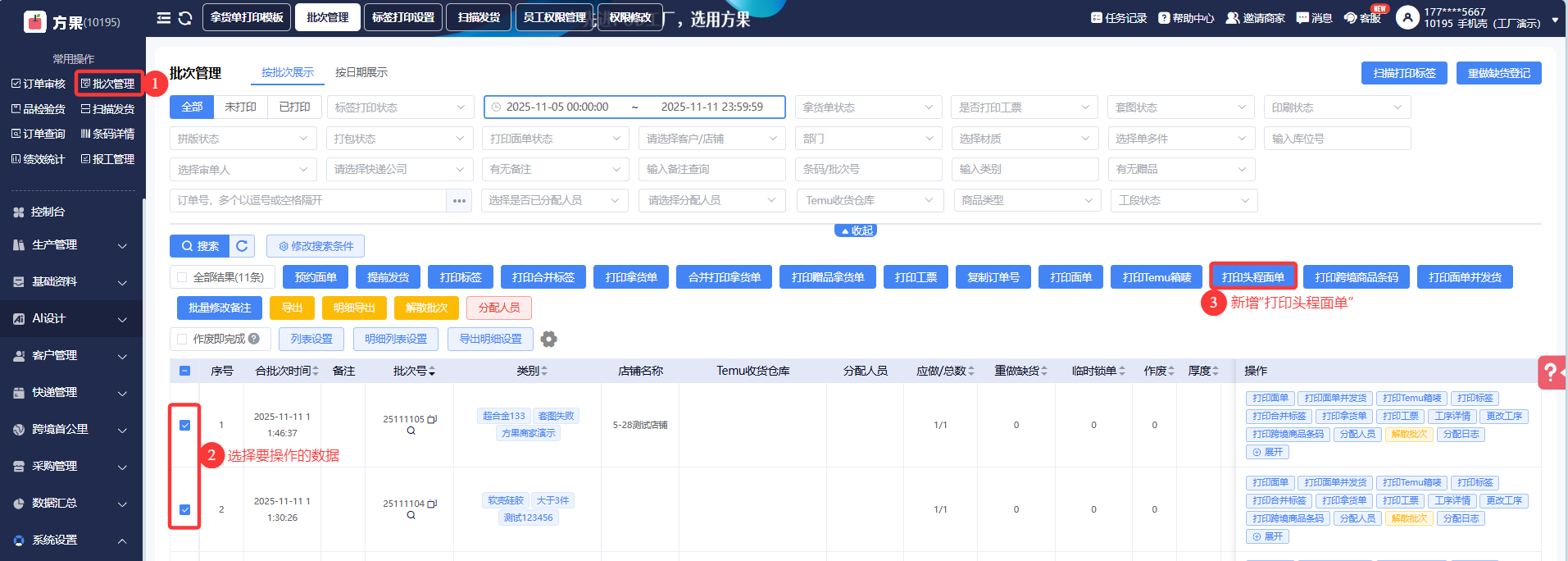Viewport: 1568px width, 561px height.
Task: Click the 方果 app logo
Action: (x=35, y=21)
